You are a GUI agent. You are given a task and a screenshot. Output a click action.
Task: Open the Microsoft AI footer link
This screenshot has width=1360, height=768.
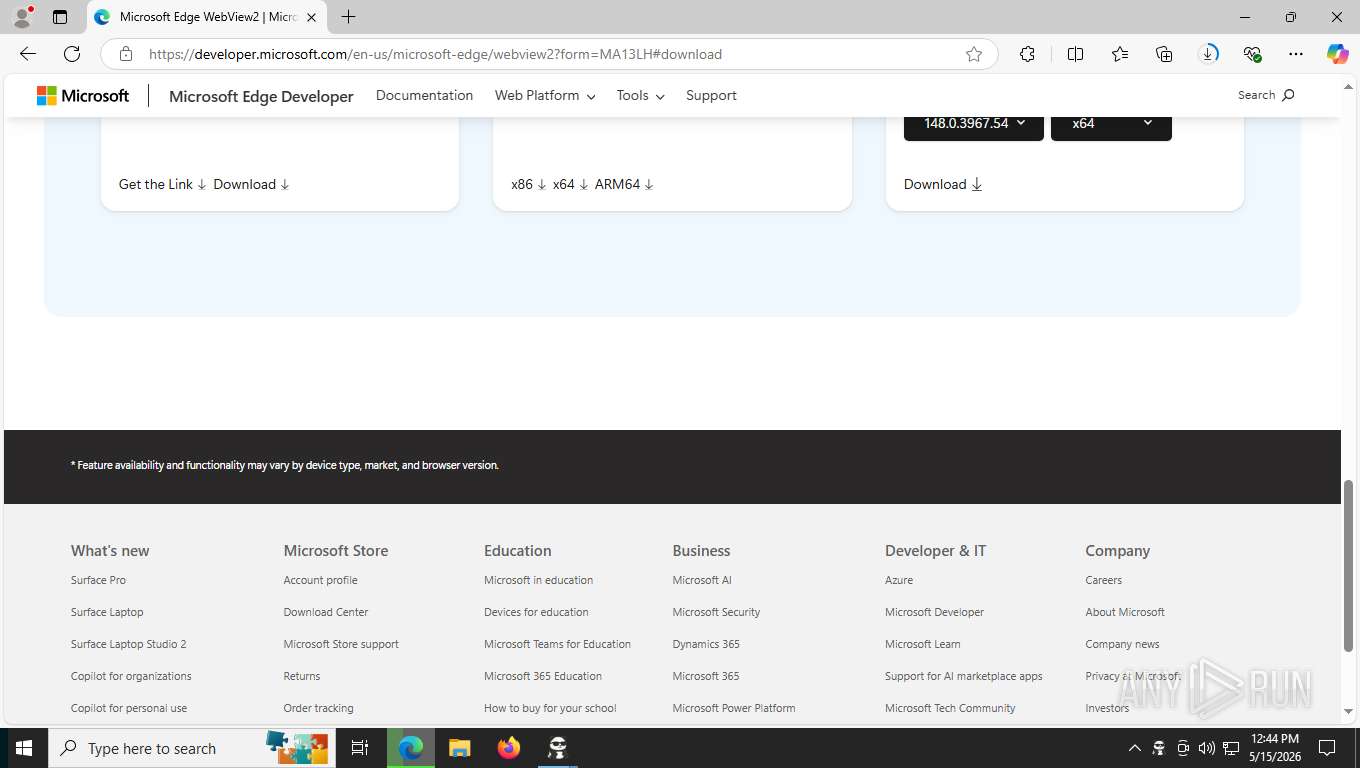pyautogui.click(x=702, y=580)
